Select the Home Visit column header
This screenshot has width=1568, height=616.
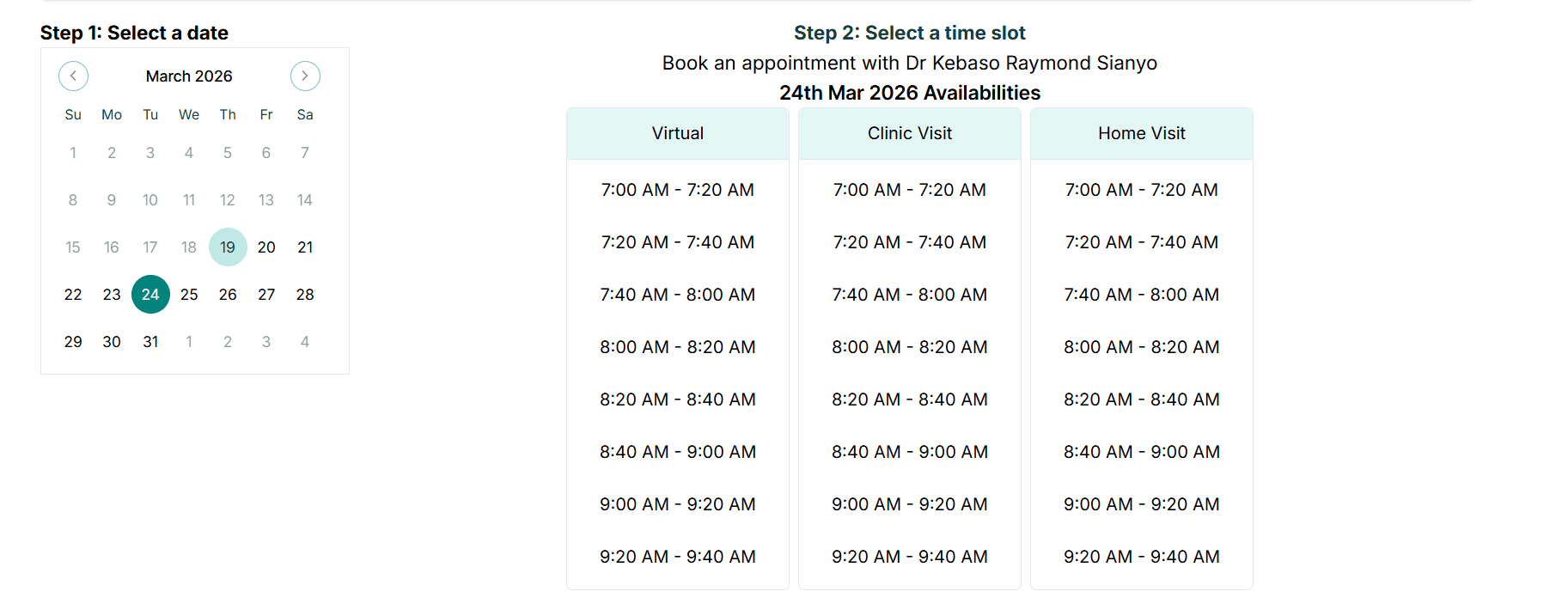point(1141,133)
